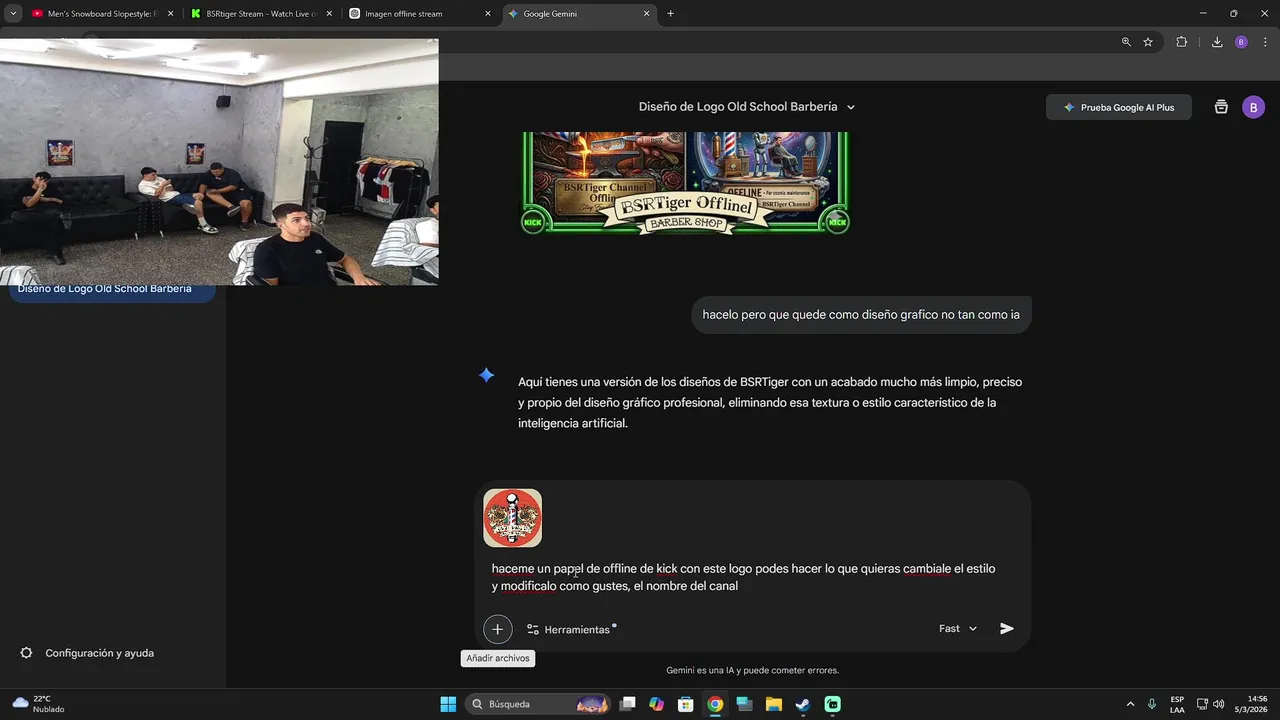Open Configuración y ayuda settings

coord(87,653)
